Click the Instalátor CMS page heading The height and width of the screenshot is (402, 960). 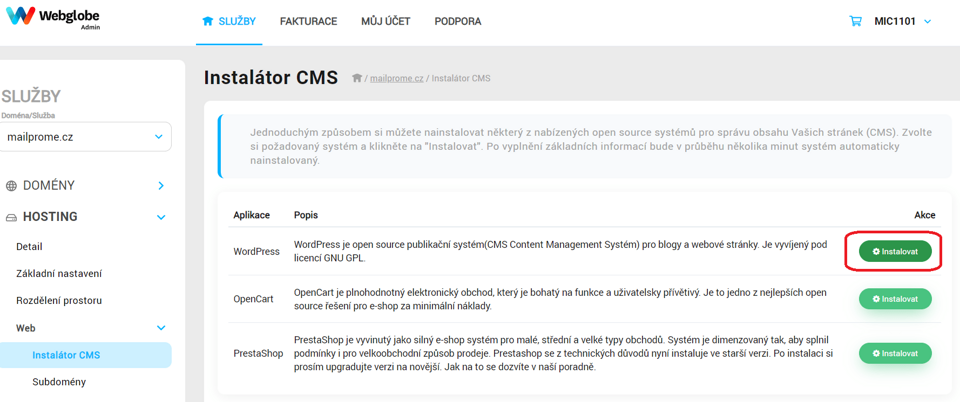point(271,78)
